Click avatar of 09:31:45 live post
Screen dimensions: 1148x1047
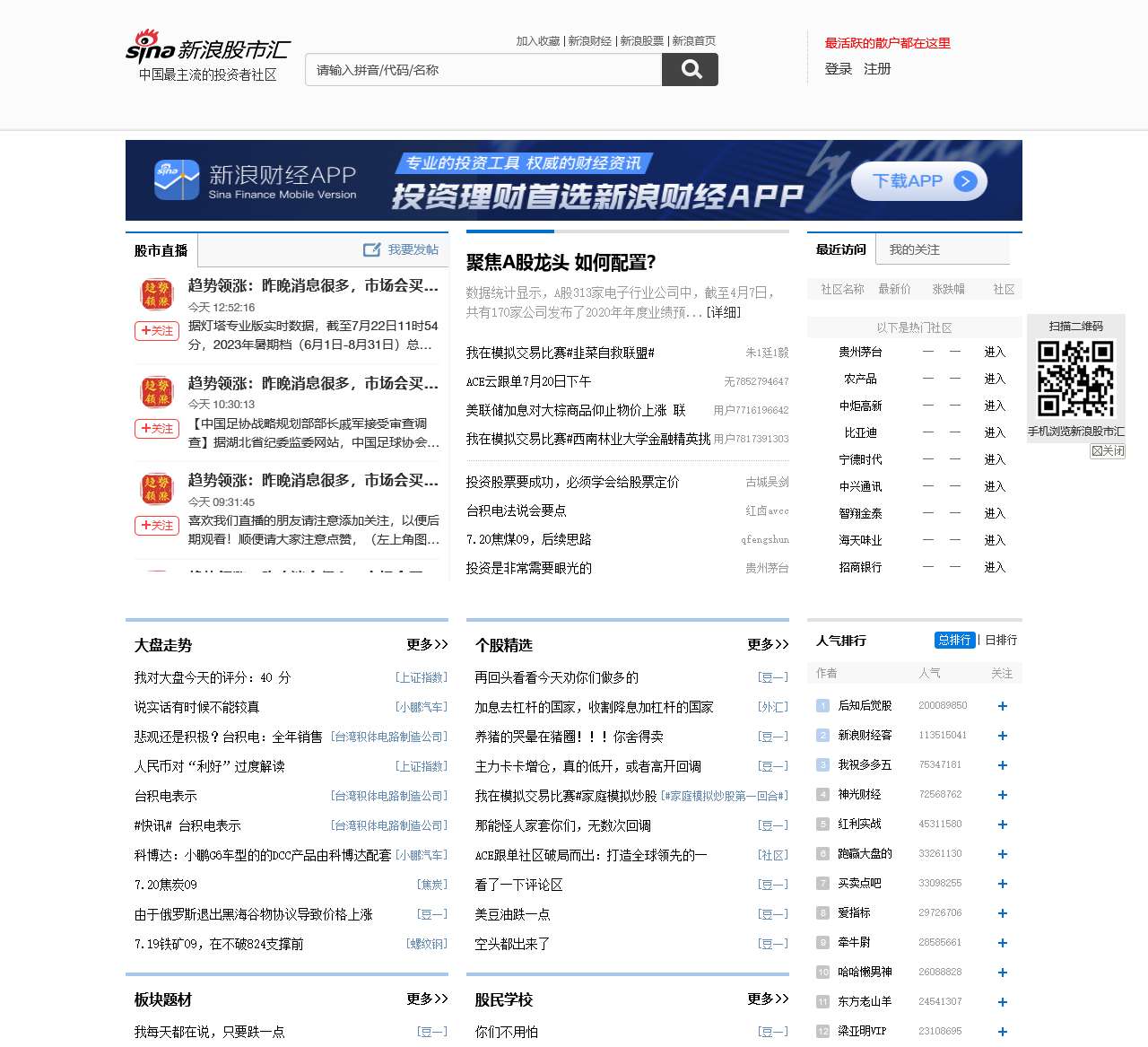pos(157,489)
